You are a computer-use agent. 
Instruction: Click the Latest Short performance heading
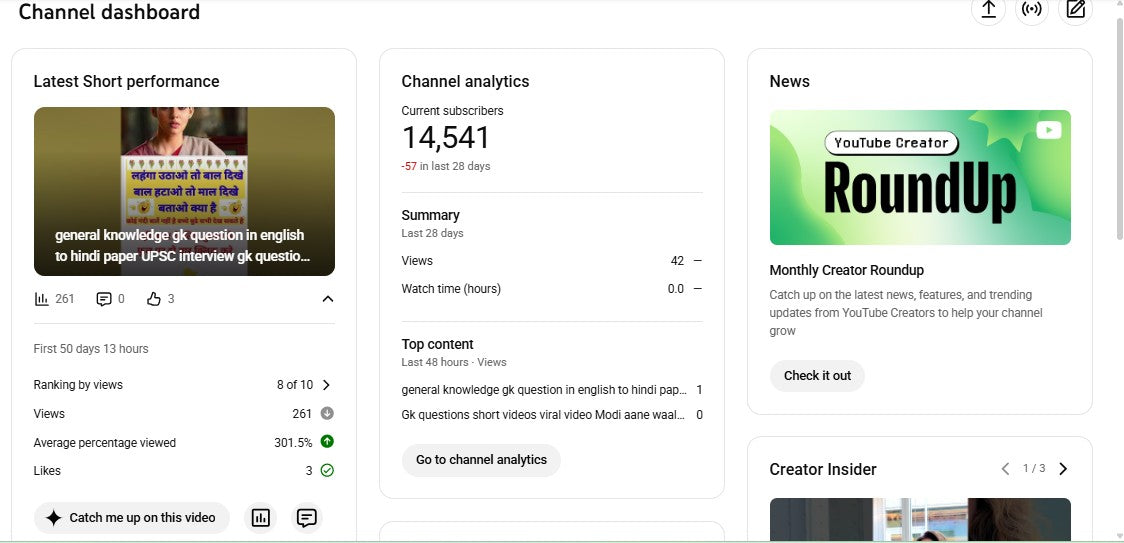click(x=126, y=82)
